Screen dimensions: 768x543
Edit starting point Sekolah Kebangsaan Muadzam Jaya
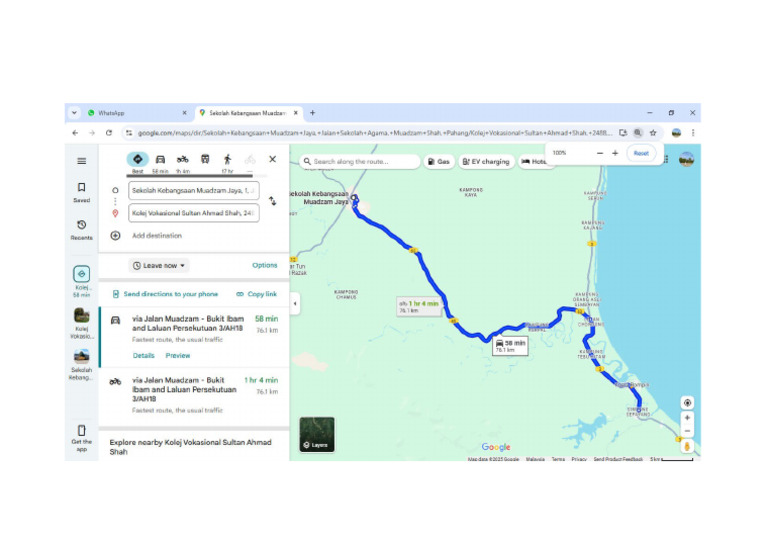(x=194, y=190)
